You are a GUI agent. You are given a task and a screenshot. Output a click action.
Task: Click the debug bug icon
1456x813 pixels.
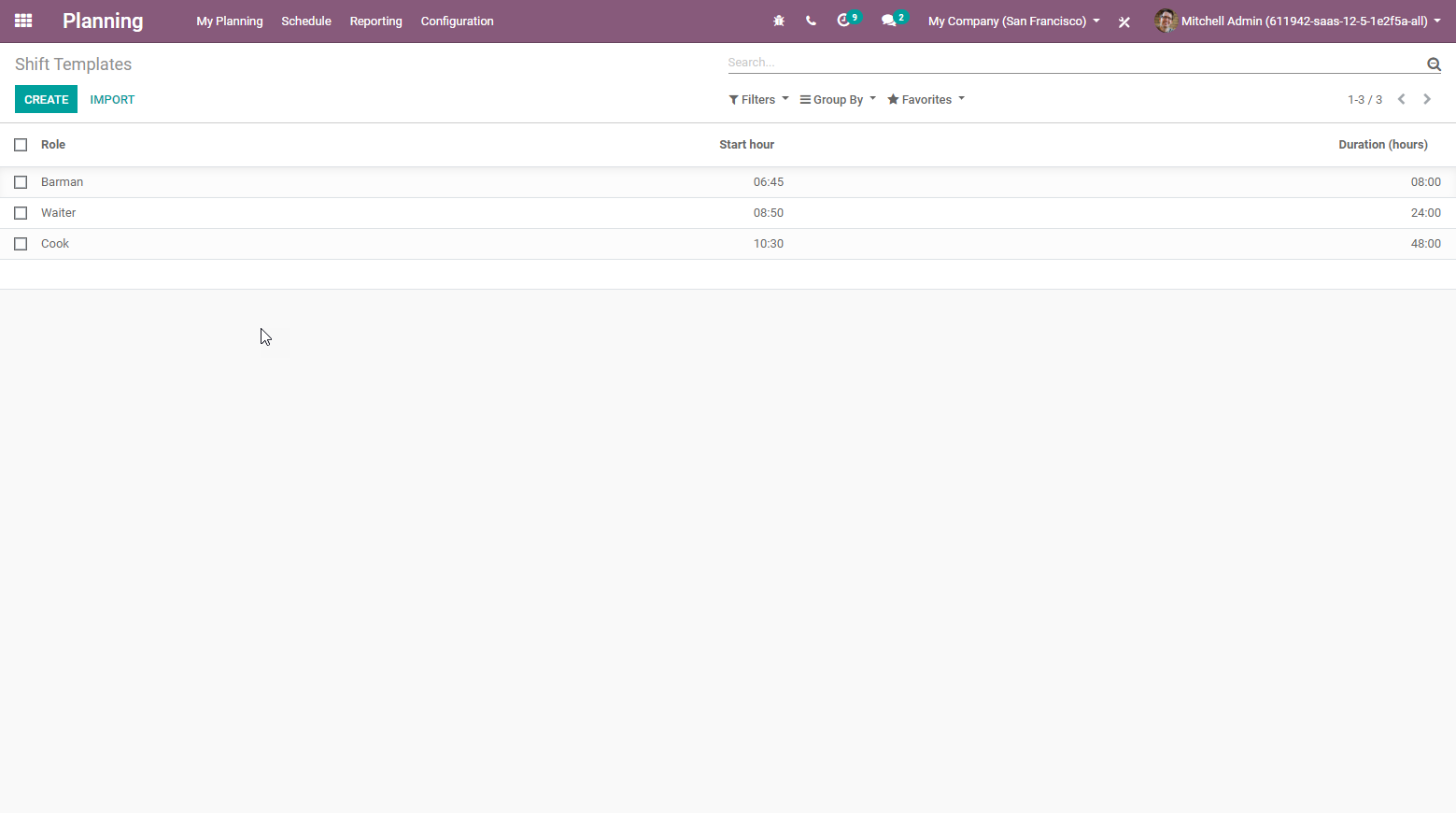point(779,21)
